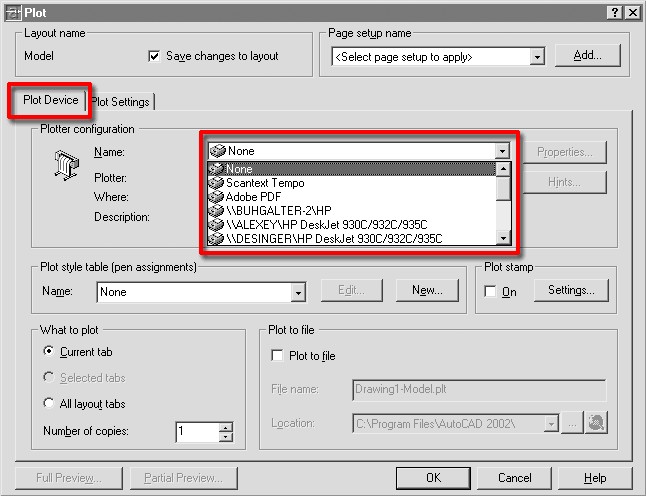Image resolution: width=646 pixels, height=496 pixels.
Task: Click New... plot style table button
Action: click(x=427, y=290)
